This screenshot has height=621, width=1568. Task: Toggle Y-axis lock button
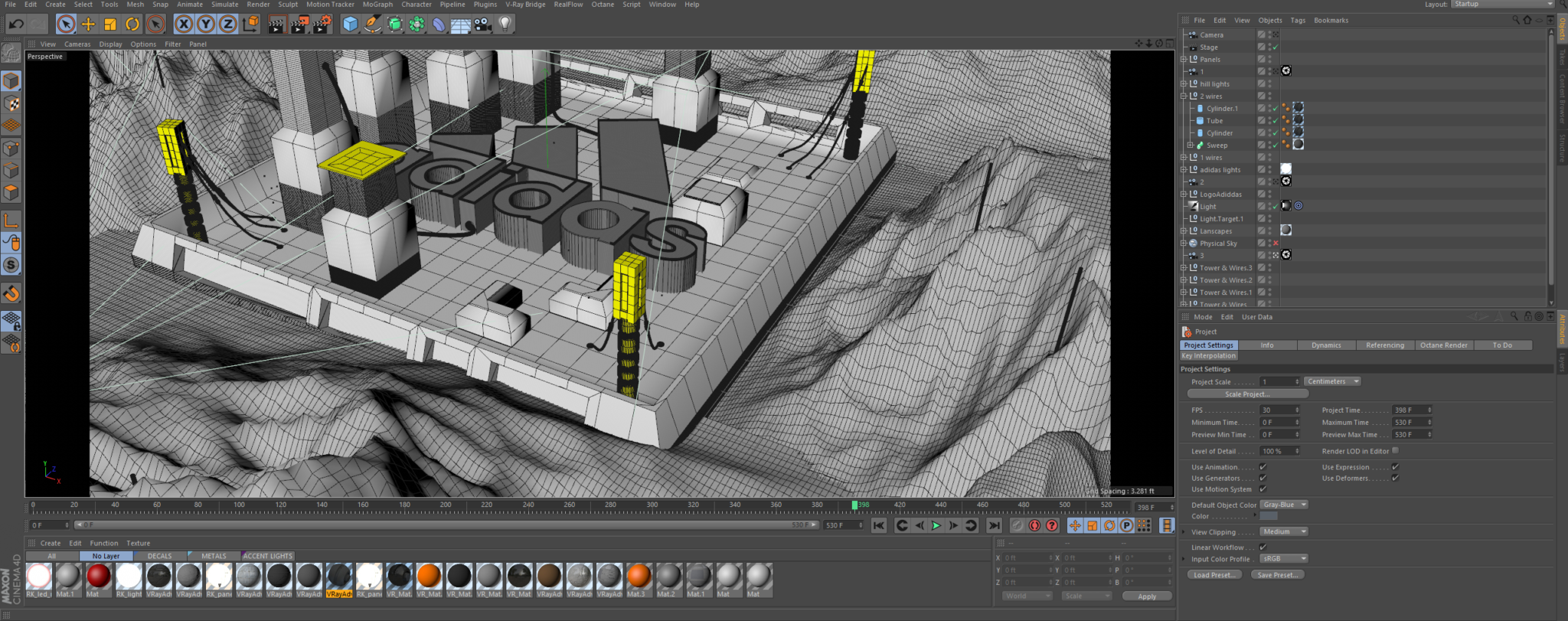(x=206, y=25)
